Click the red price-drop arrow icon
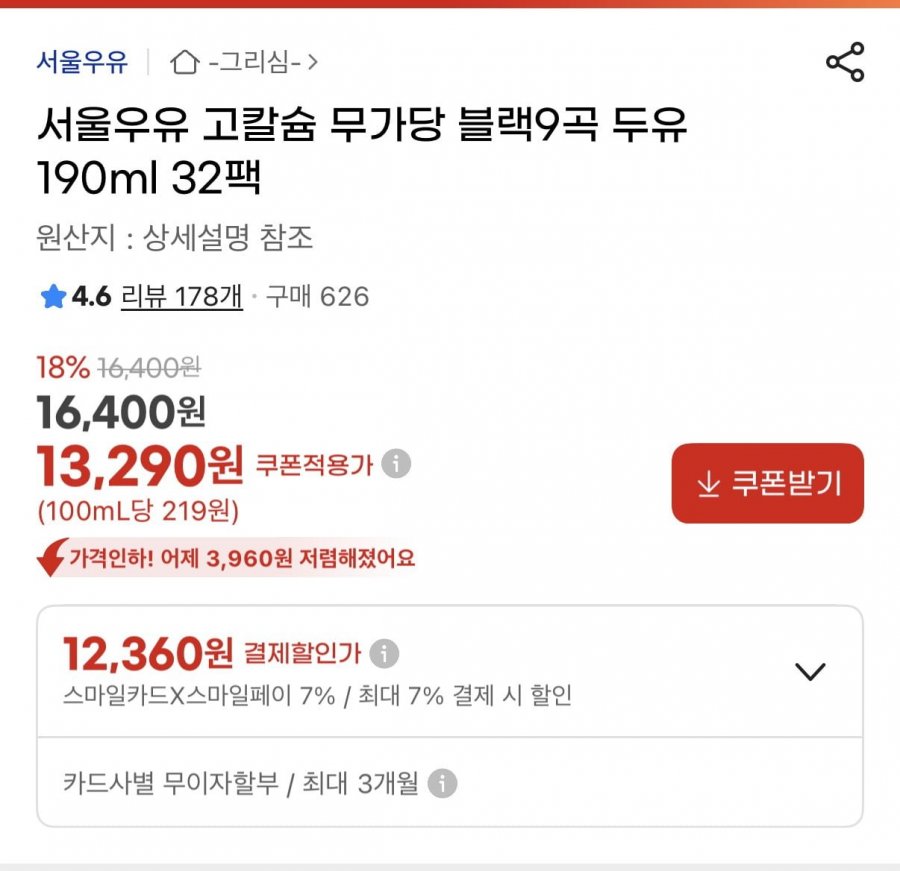This screenshot has height=871, width=900. pos(52,557)
